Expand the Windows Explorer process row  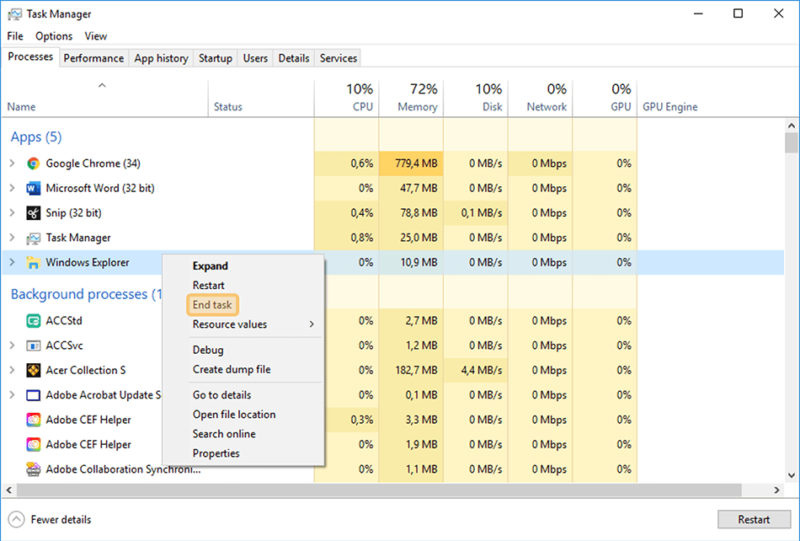click(12, 262)
